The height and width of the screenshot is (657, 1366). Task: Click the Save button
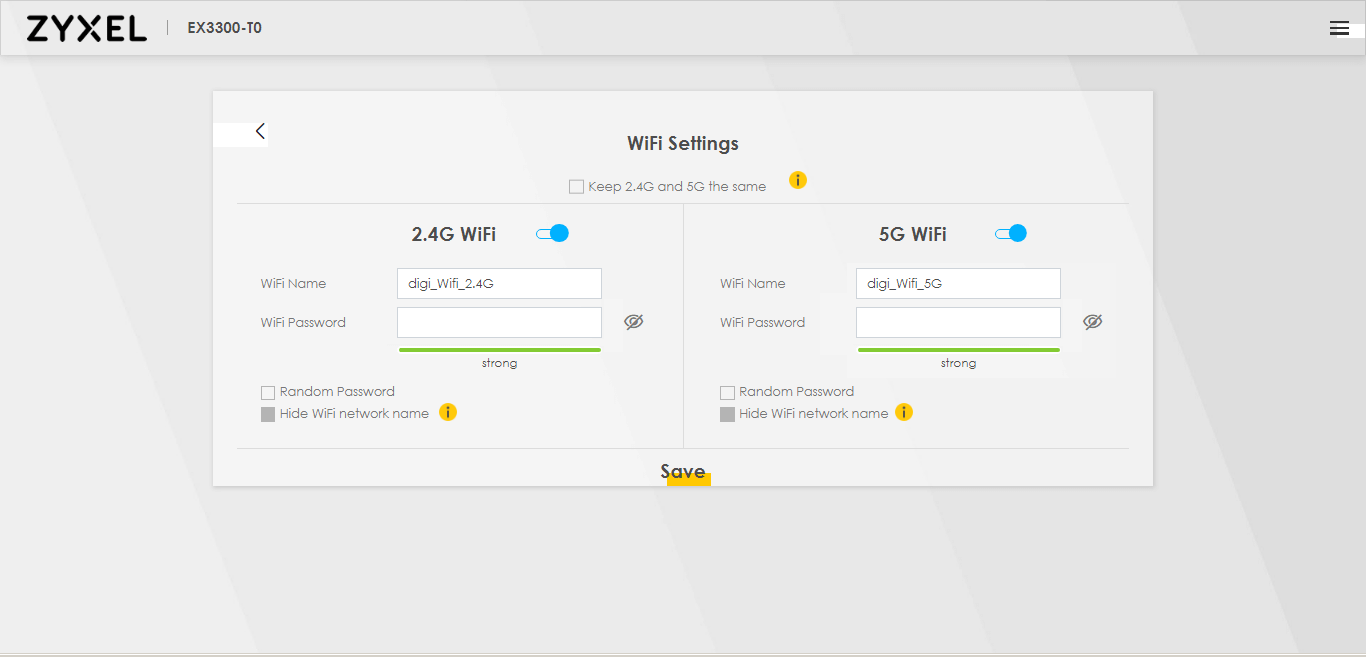[683, 472]
